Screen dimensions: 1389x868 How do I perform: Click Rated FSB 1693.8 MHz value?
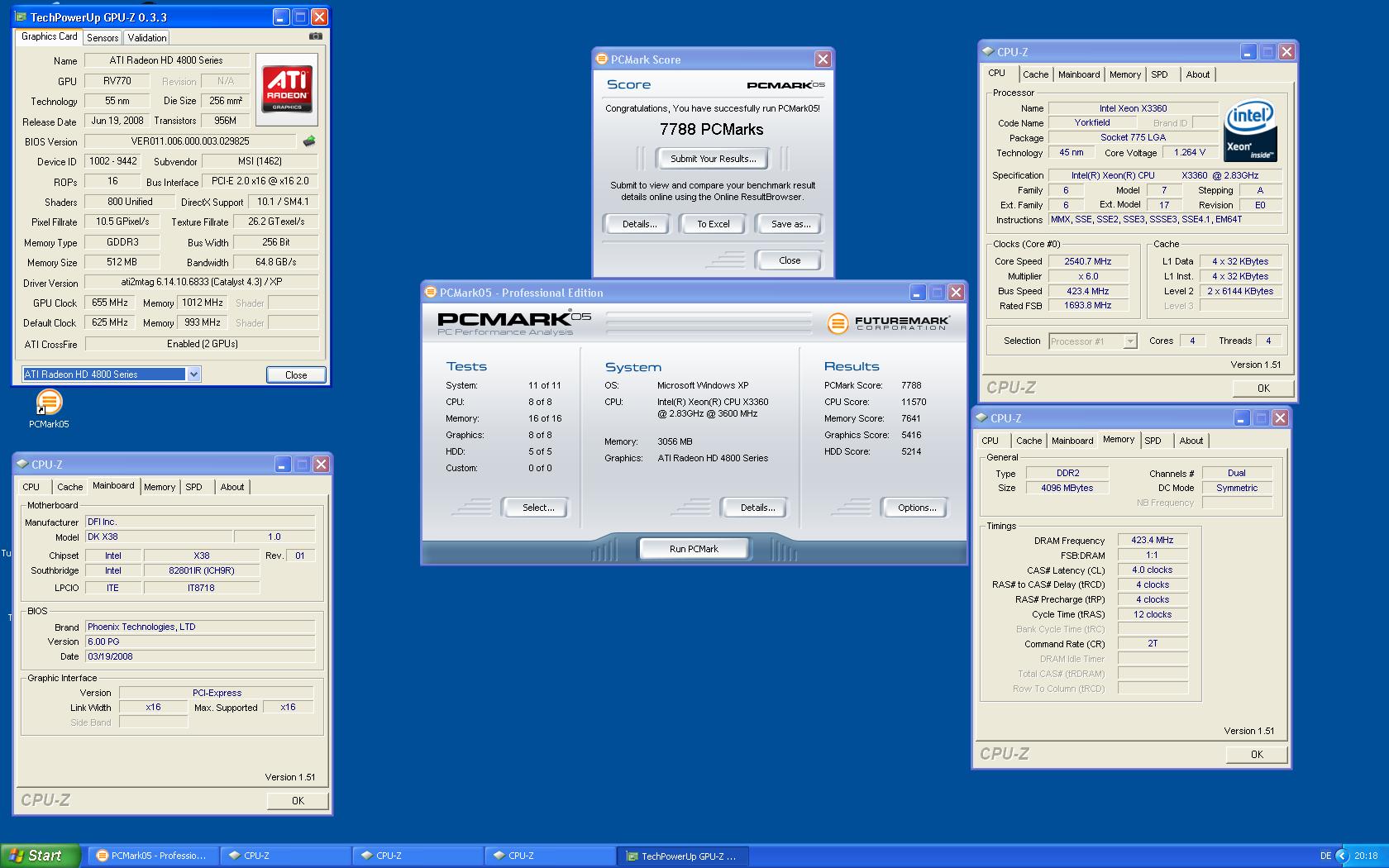click(1087, 306)
